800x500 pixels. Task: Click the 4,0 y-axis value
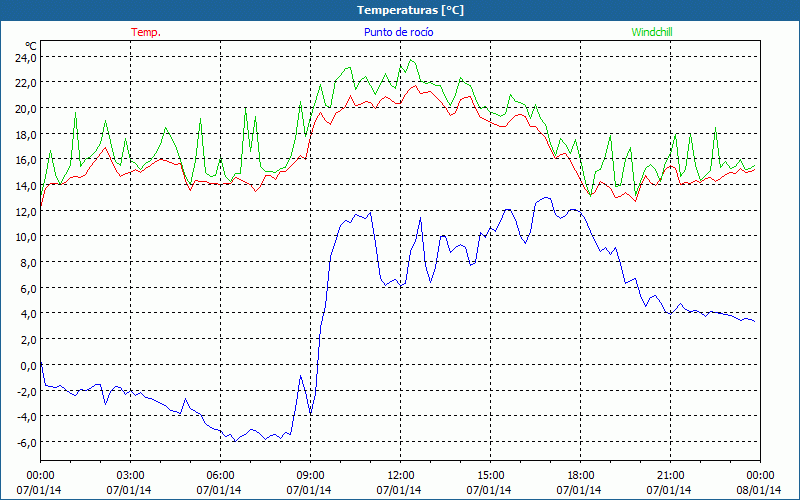[x=29, y=314]
